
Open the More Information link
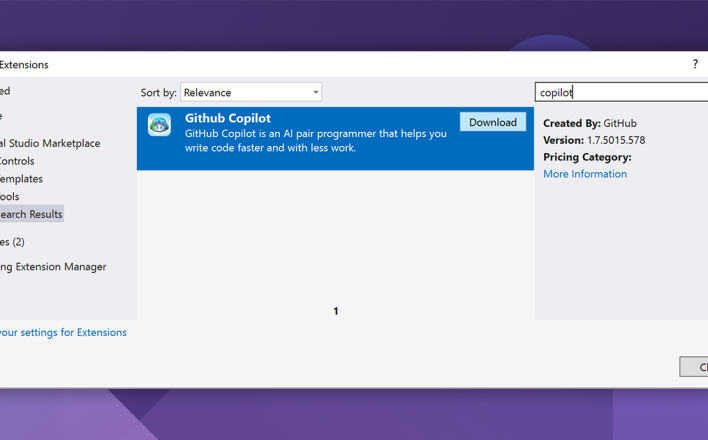pos(585,174)
